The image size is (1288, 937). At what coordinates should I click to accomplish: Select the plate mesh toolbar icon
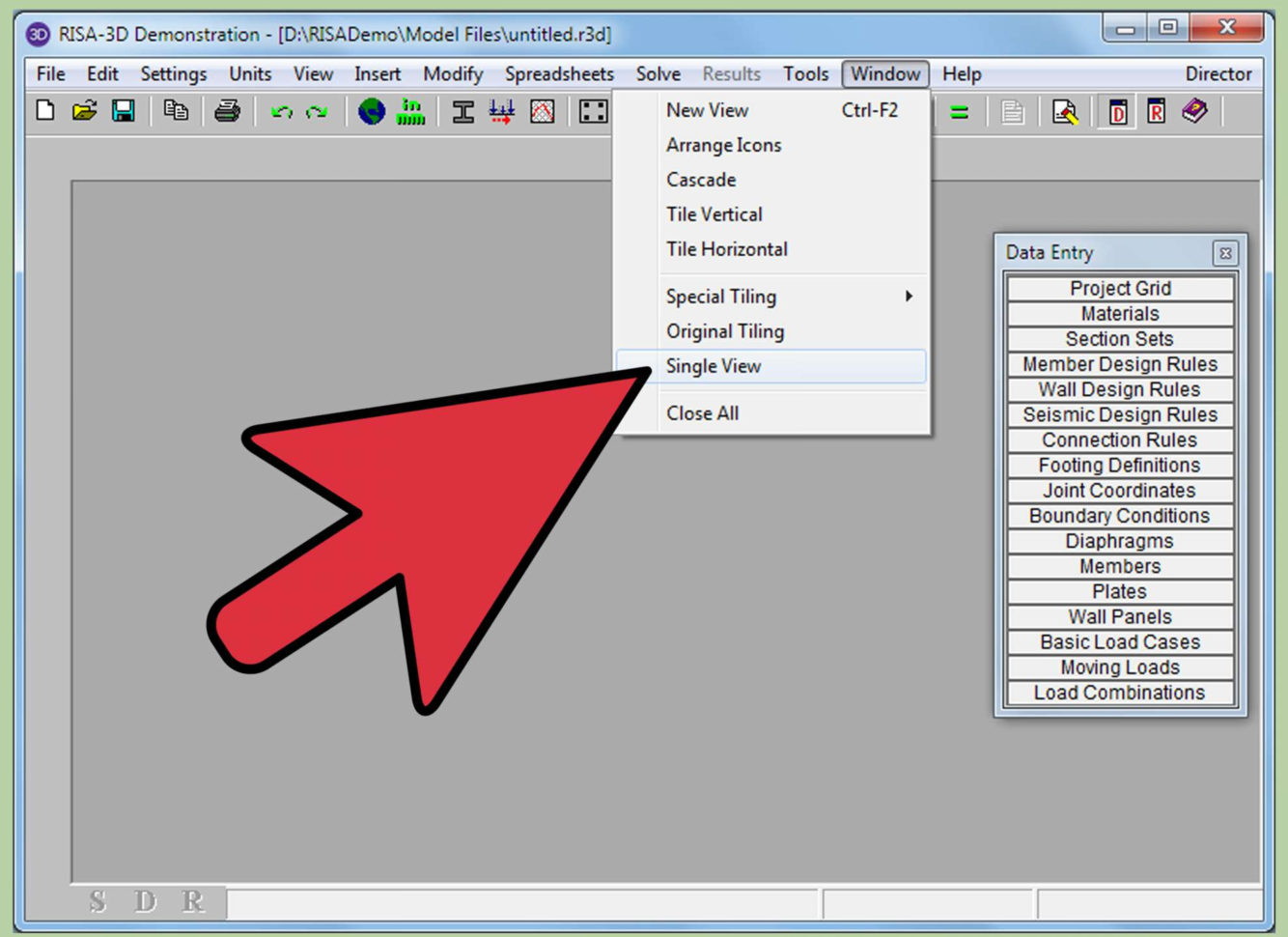pyautogui.click(x=542, y=113)
